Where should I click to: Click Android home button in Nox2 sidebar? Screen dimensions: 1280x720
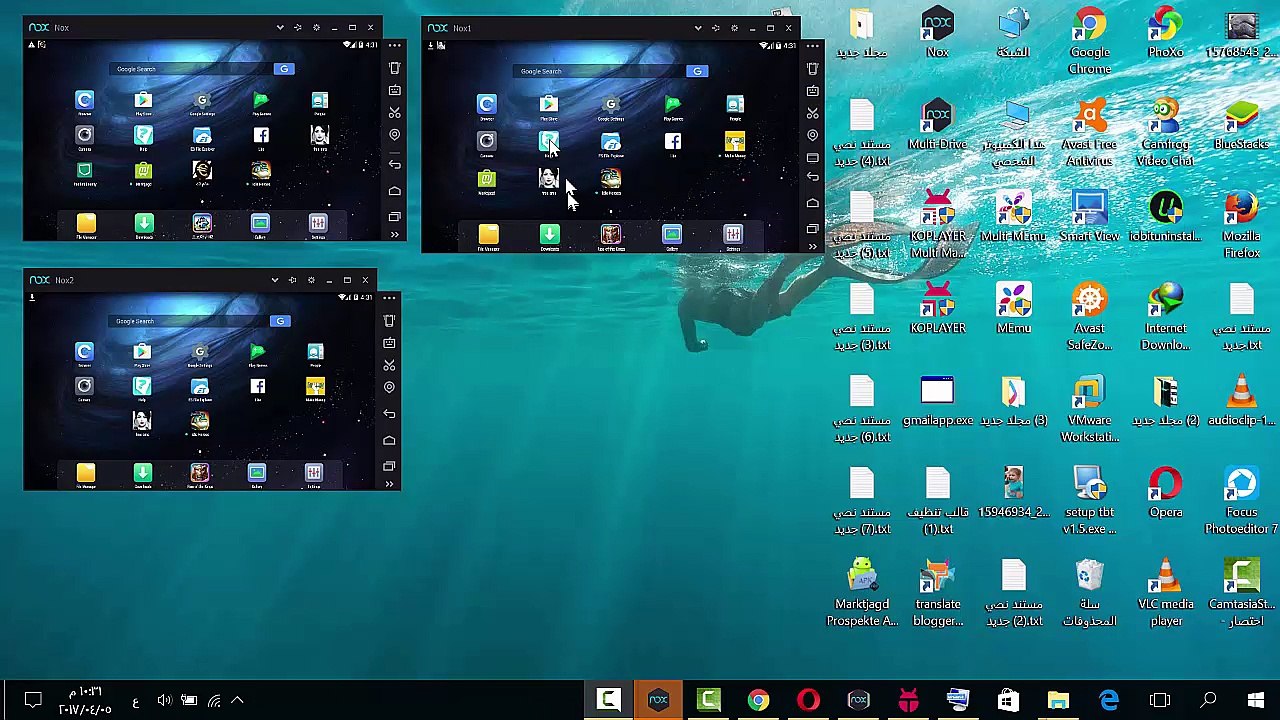tap(389, 440)
